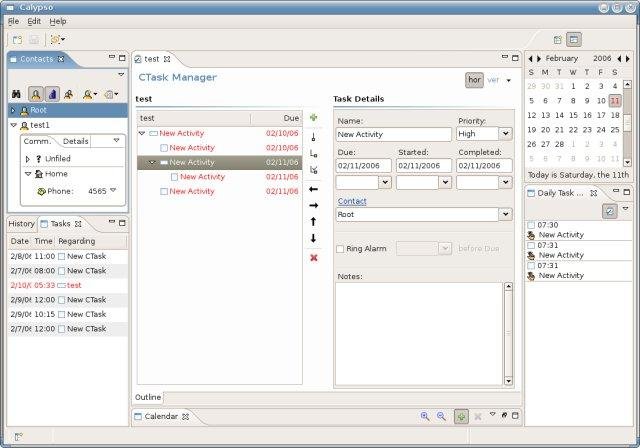This screenshot has width=640, height=448.
Task: Click the Contact link in Task Details
Action: (352, 201)
